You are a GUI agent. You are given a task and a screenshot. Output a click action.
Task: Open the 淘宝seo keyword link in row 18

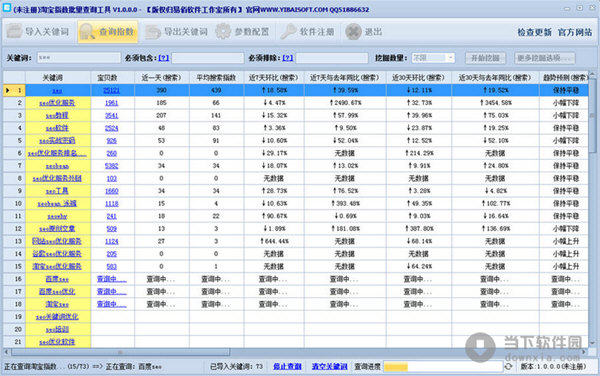tap(57, 304)
